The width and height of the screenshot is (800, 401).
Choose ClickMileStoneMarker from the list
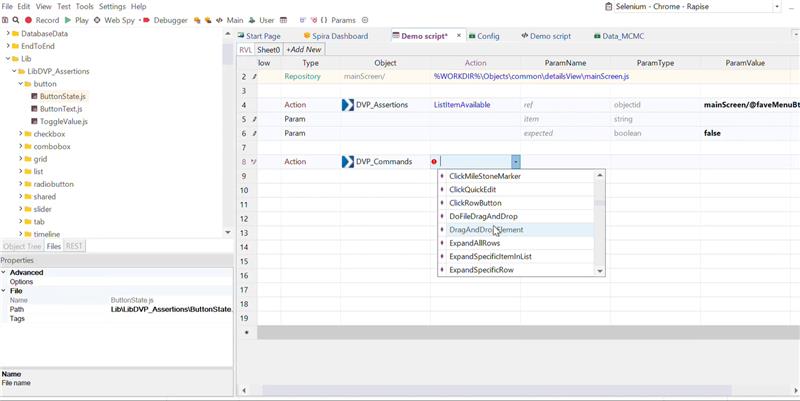515,176
